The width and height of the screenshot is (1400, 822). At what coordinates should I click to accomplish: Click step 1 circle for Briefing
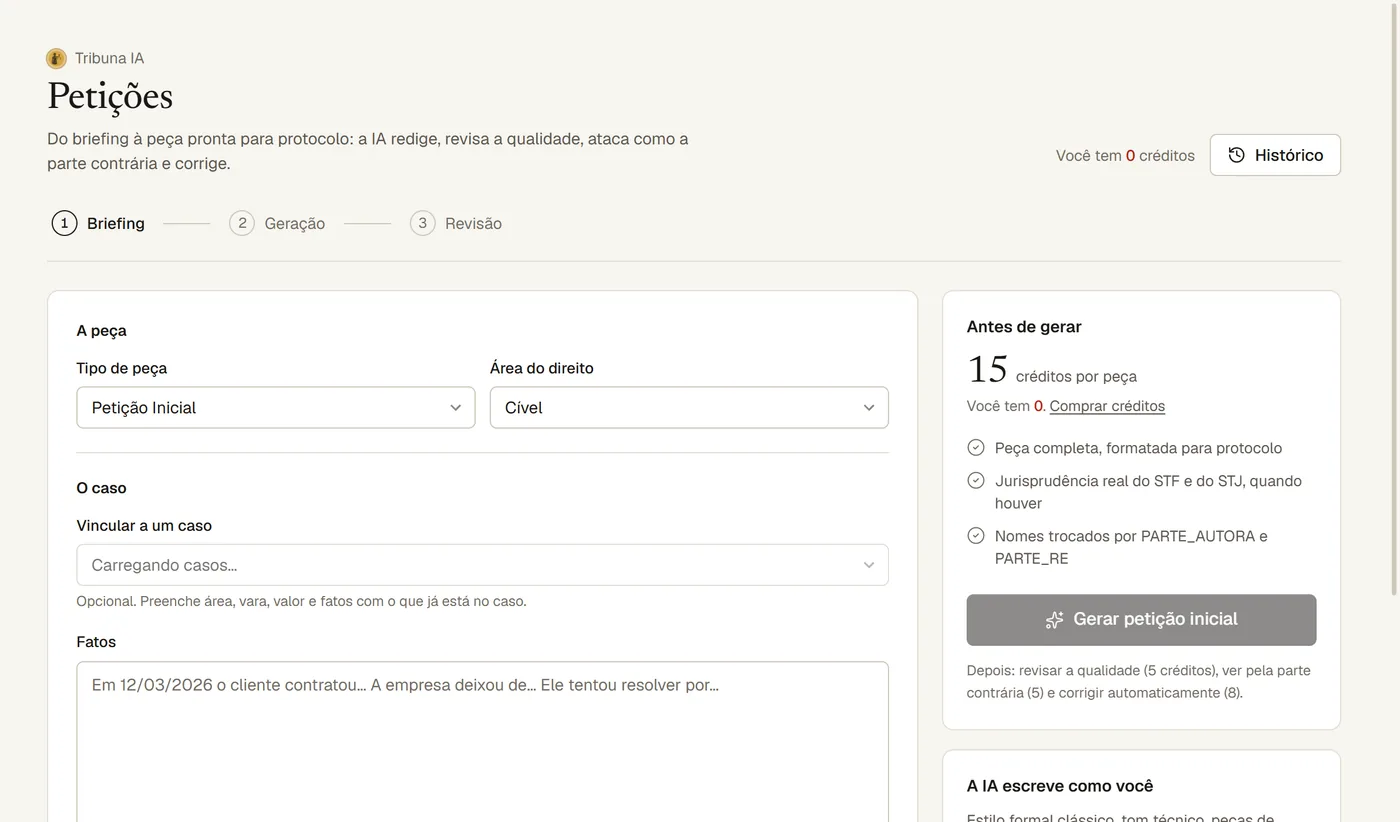[64, 223]
